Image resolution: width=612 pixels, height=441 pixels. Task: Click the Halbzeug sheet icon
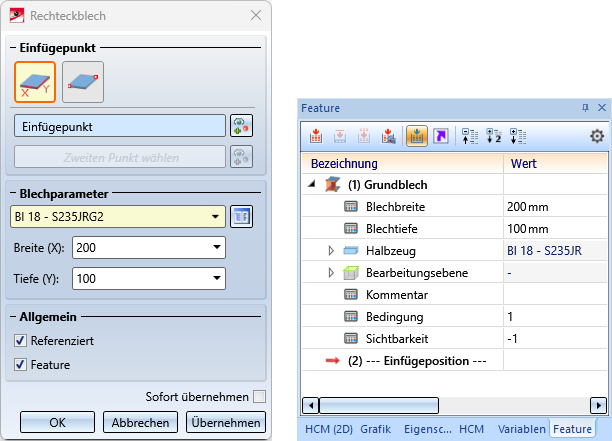click(x=350, y=250)
